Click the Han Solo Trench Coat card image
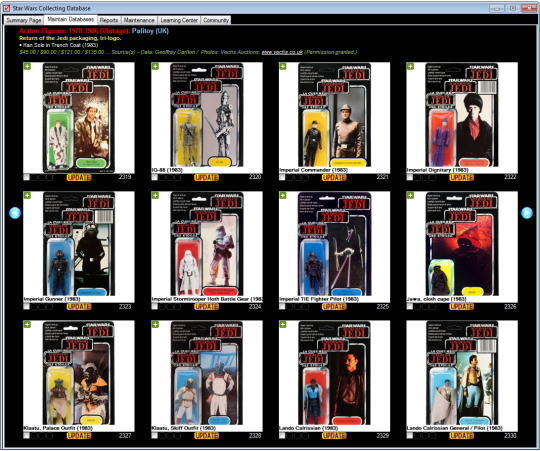The height and width of the screenshot is (451, 540). (79, 117)
